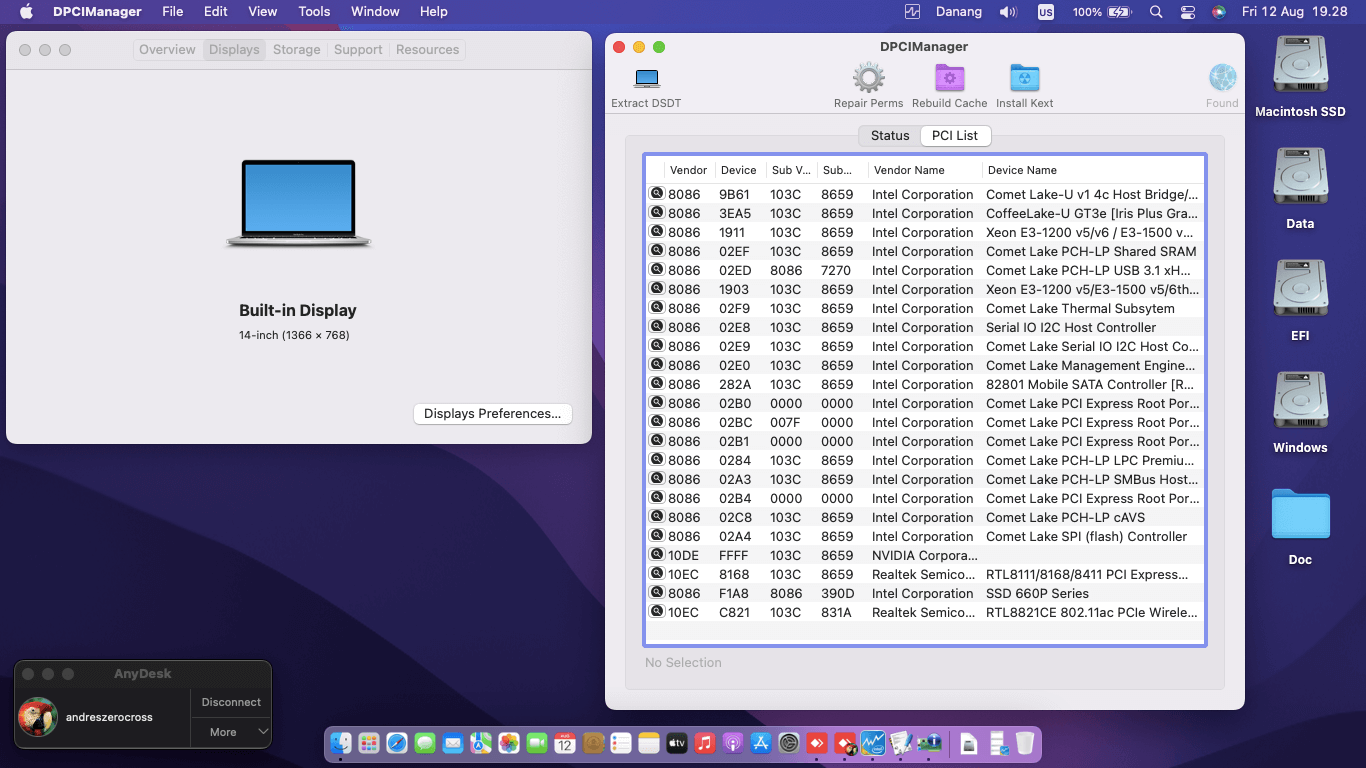Click magnifier icon on the 3EA5 CoffeeLake-U row
Screen dimensions: 1366x768
(x=656, y=212)
